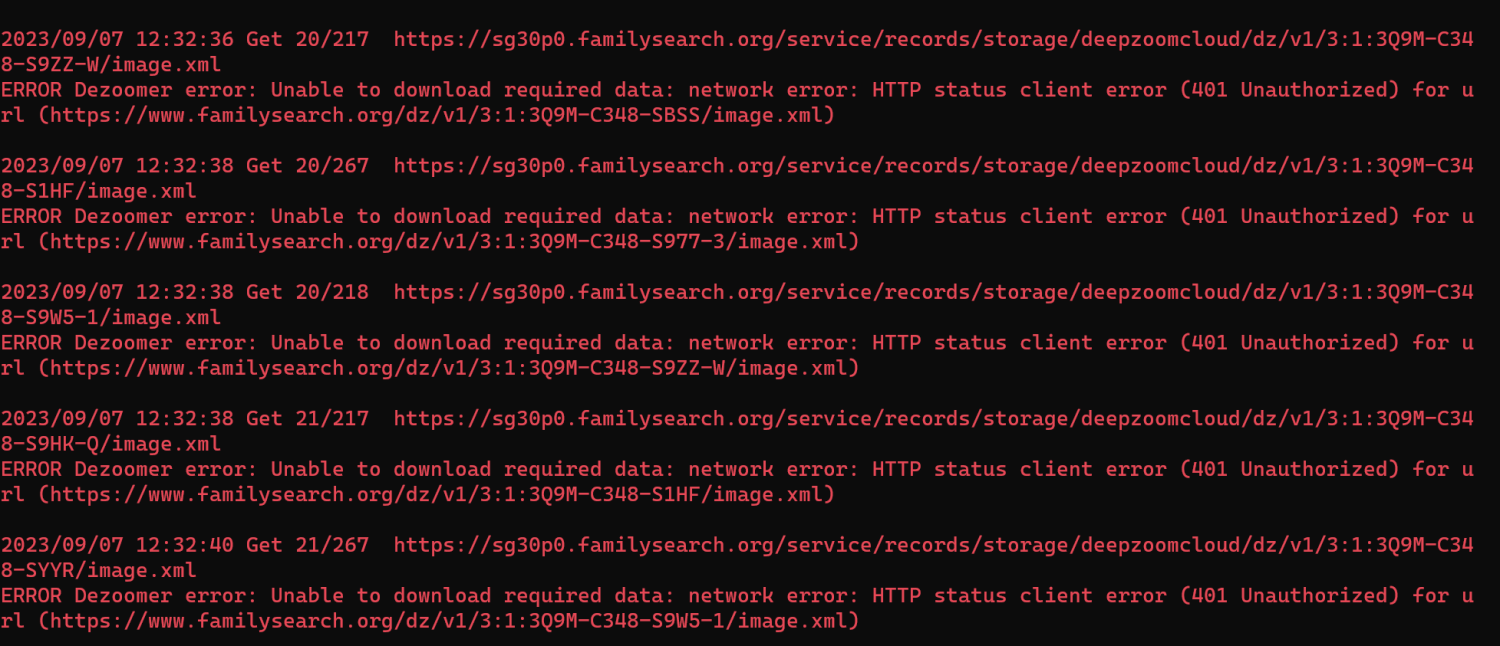This screenshot has width=1500, height=646.
Task: Click the Get 20/267 progress counter
Action: click(x=307, y=166)
